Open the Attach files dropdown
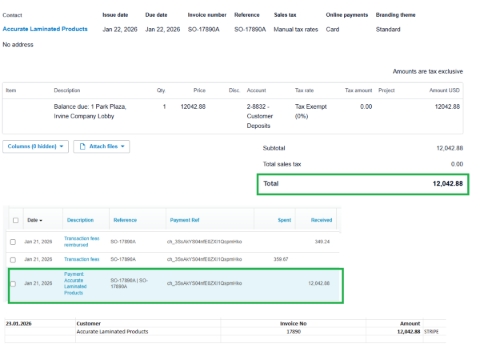The width and height of the screenshot is (480, 360). [x=102, y=146]
